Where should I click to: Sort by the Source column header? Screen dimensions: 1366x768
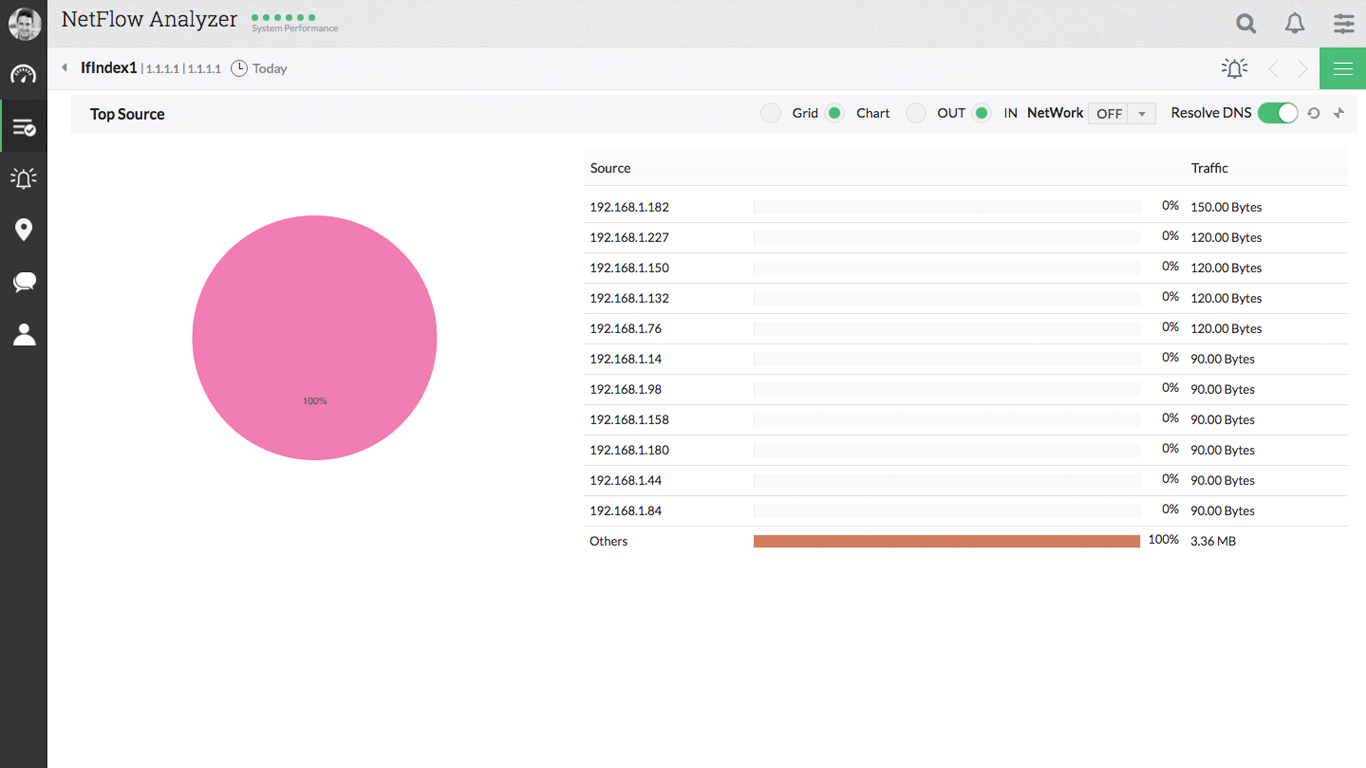pos(610,168)
